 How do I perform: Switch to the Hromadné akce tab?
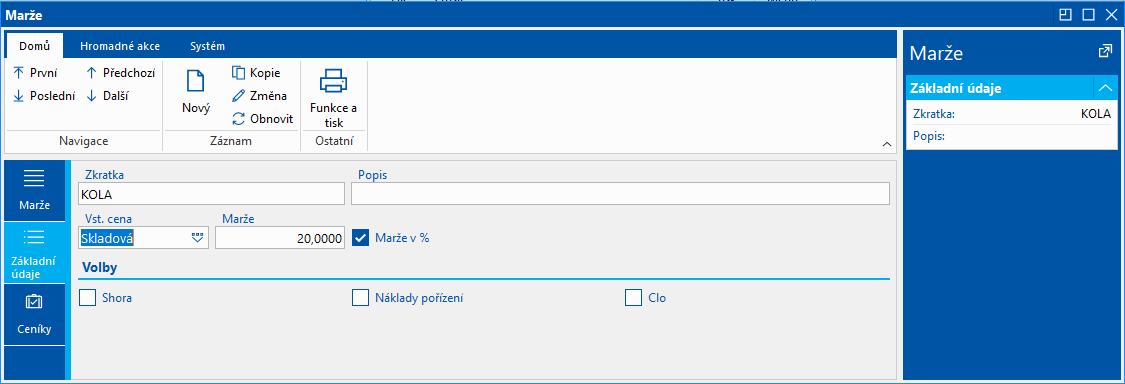(x=120, y=46)
